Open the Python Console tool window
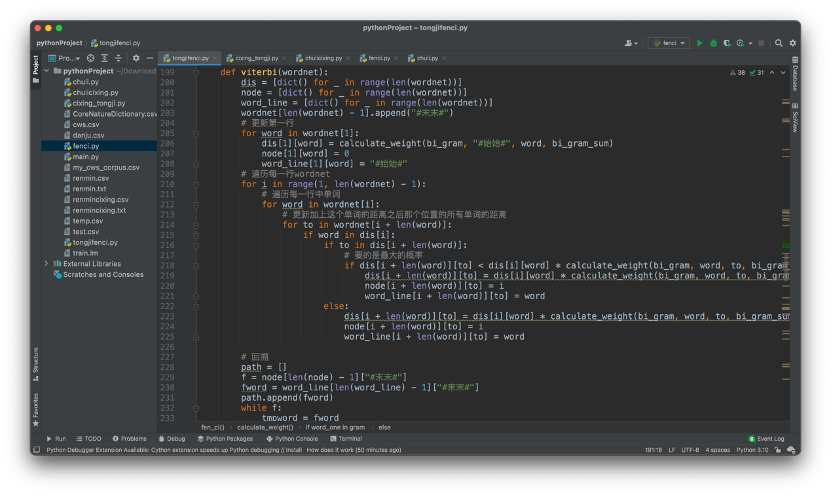This screenshot has width=832, height=496. coord(292,439)
